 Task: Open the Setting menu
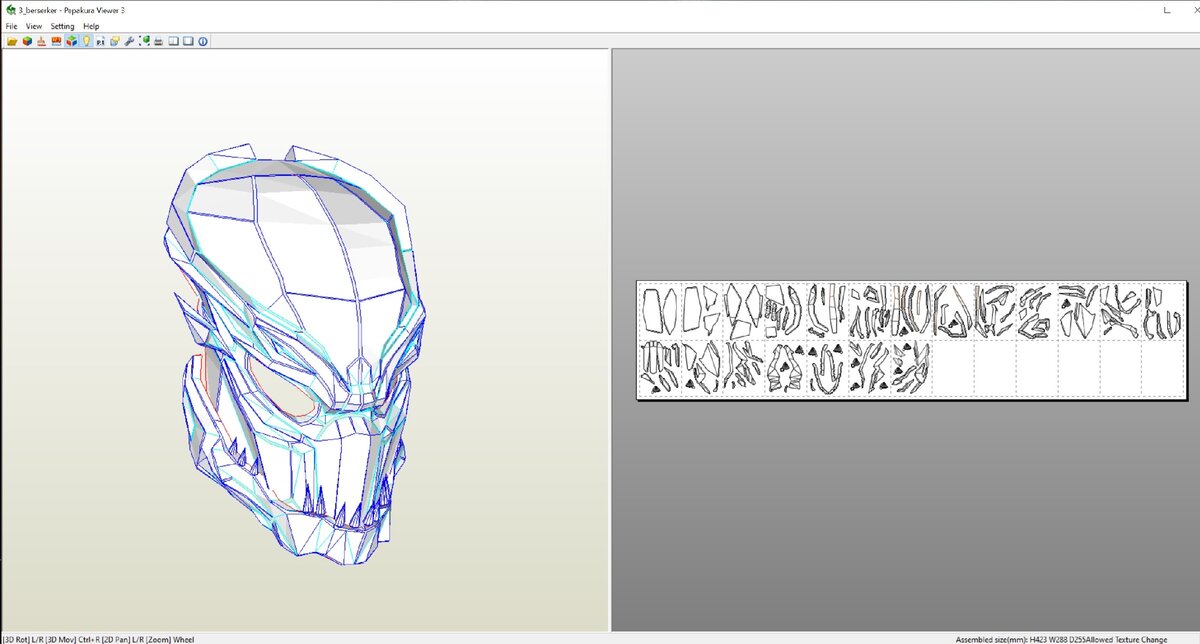point(63,26)
